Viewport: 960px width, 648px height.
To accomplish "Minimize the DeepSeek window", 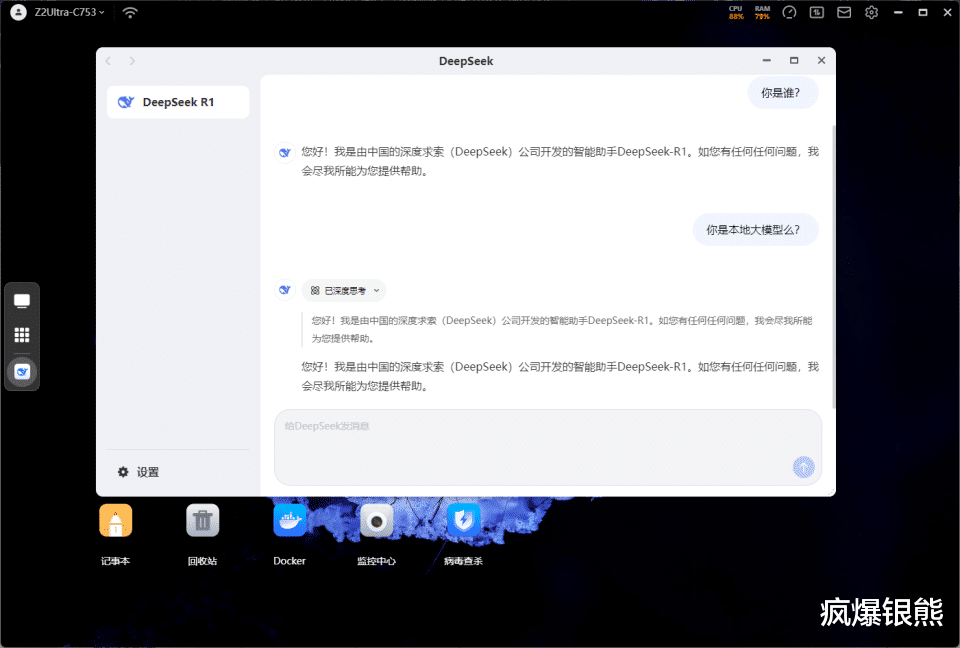I will pyautogui.click(x=767, y=60).
